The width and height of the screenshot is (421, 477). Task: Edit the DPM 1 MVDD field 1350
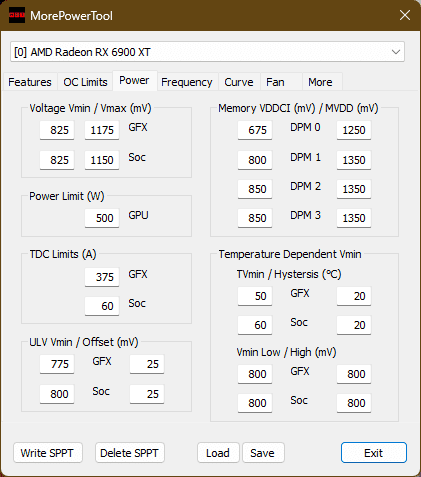point(354,160)
